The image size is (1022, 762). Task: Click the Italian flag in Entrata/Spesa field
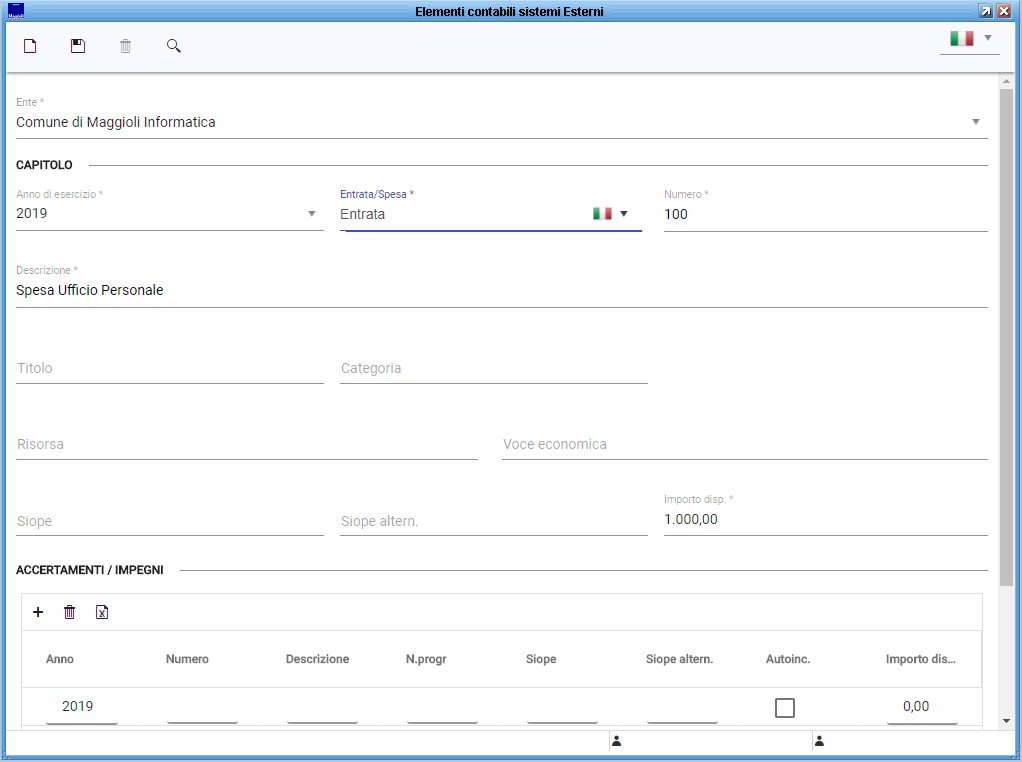click(x=602, y=214)
